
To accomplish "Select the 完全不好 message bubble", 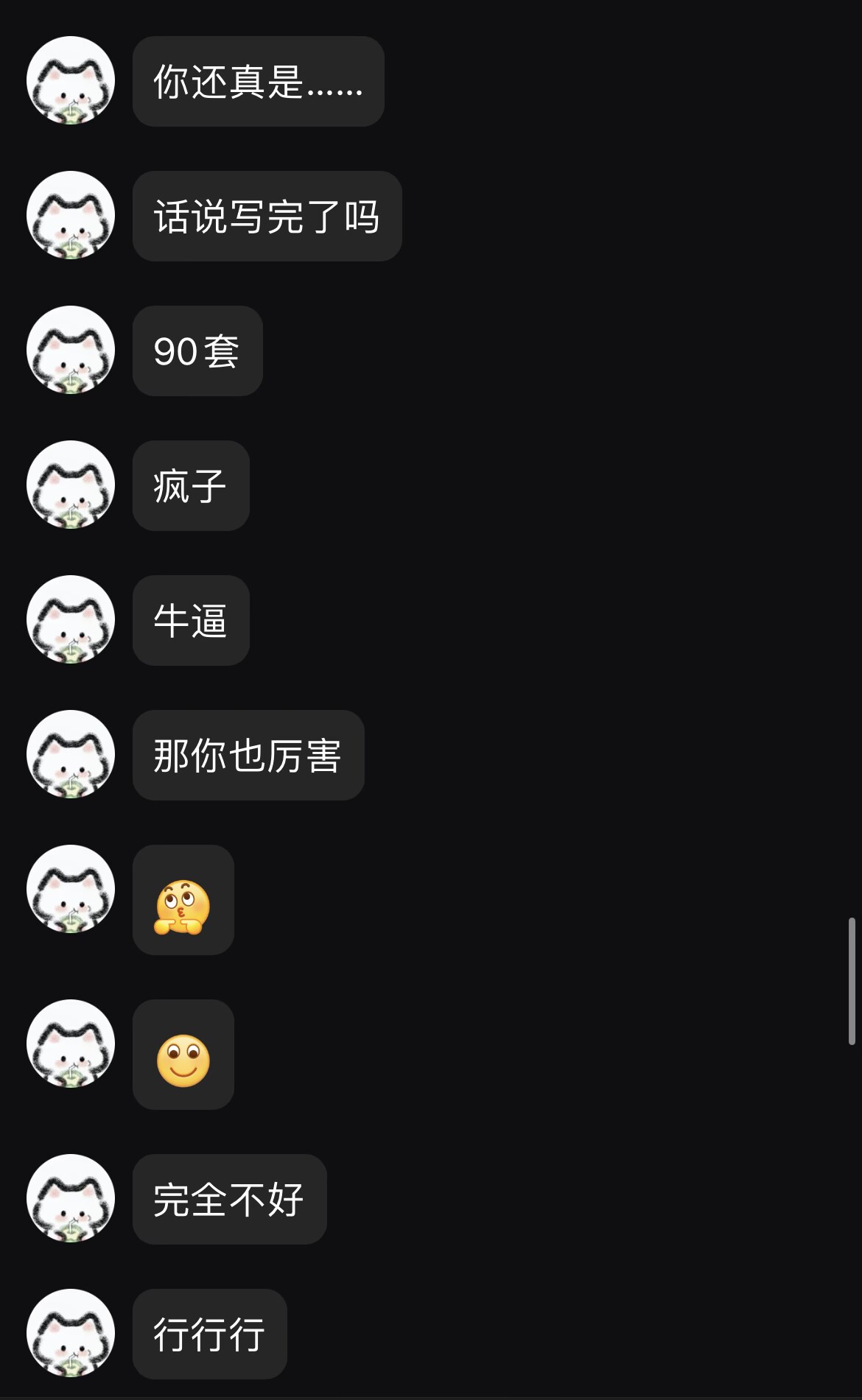I will (x=230, y=1199).
